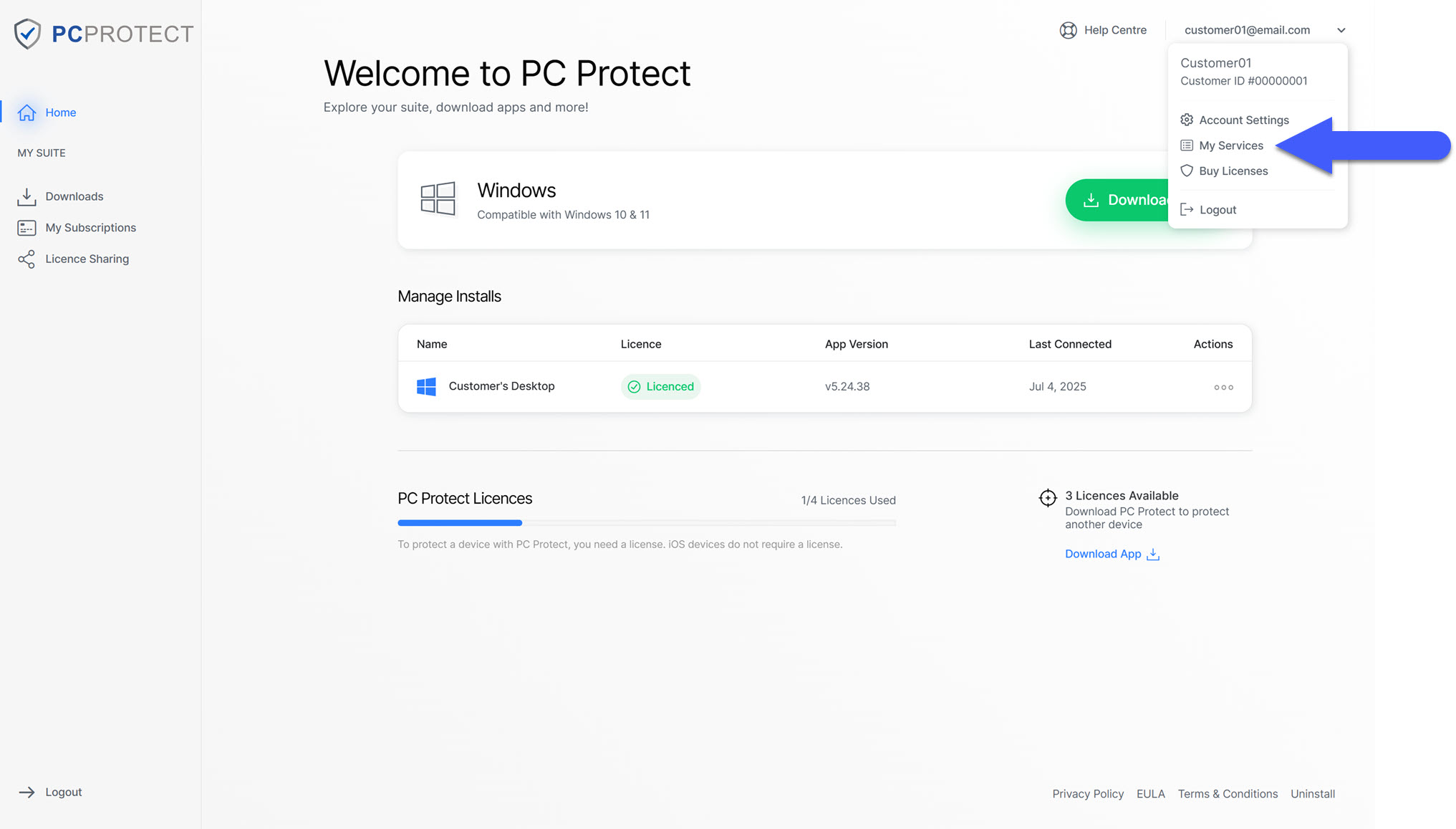This screenshot has height=829, width=1456.
Task: Click the App Version column header
Action: pyautogui.click(x=856, y=345)
